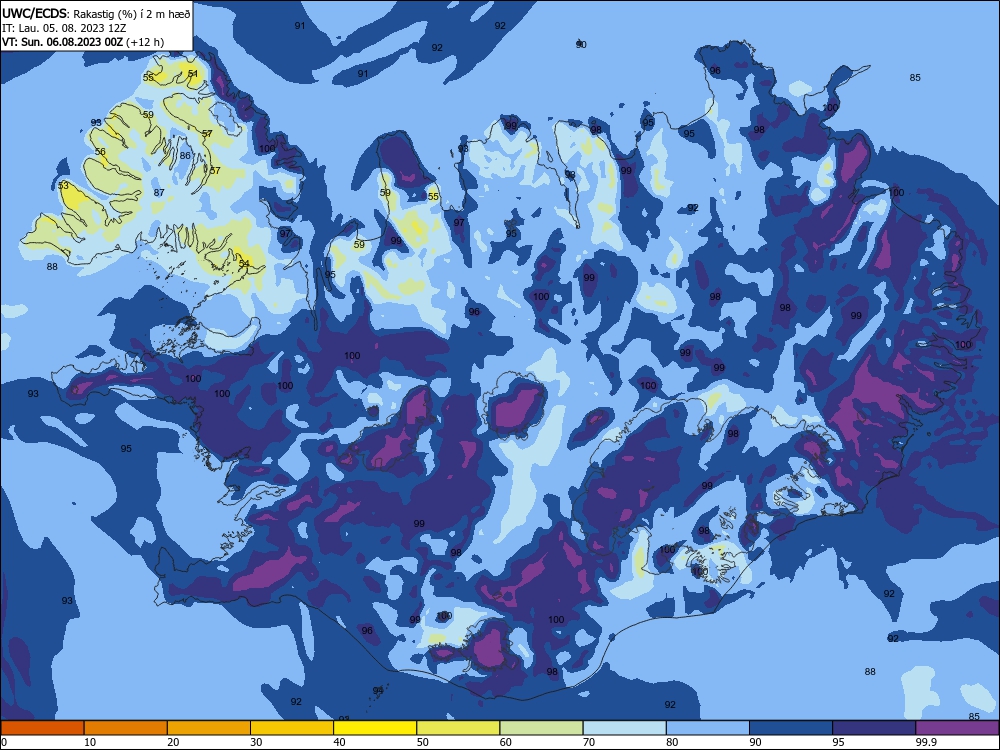Click the '0' color scale label
The image size is (1000, 750).
pyautogui.click(x=4, y=742)
